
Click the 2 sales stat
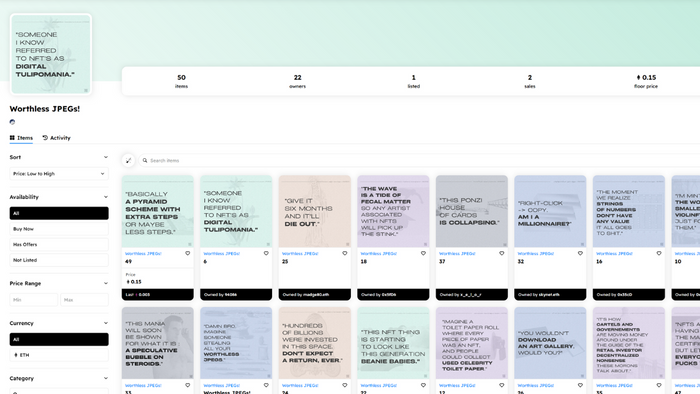pos(529,81)
